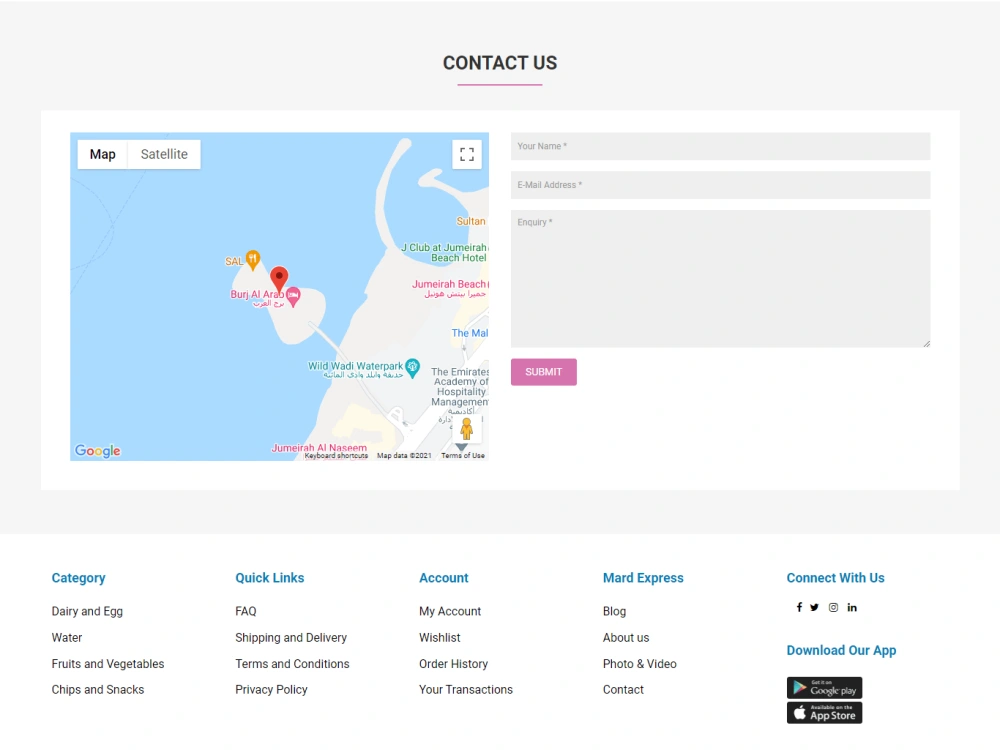1000x750 pixels.
Task: Open the Chips and Snacks category
Action: tap(98, 689)
